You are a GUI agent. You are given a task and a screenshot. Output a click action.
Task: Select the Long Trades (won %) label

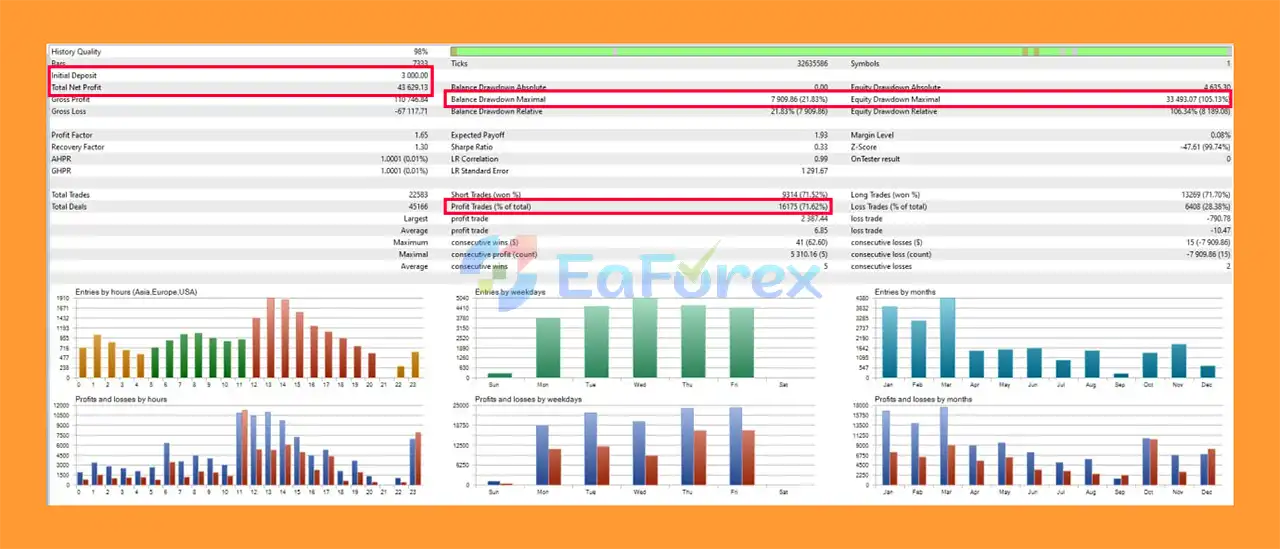pos(885,195)
